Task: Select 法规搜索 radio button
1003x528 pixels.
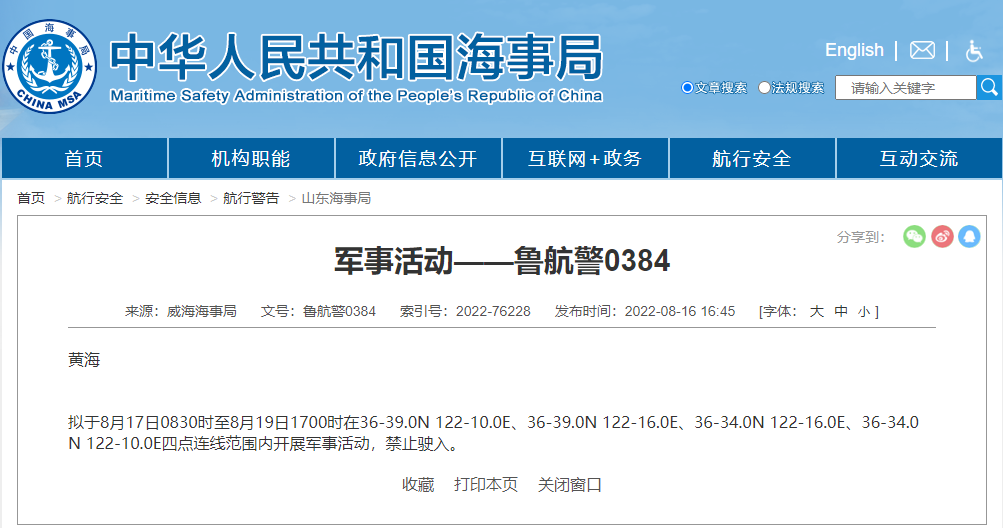Action: [x=764, y=88]
